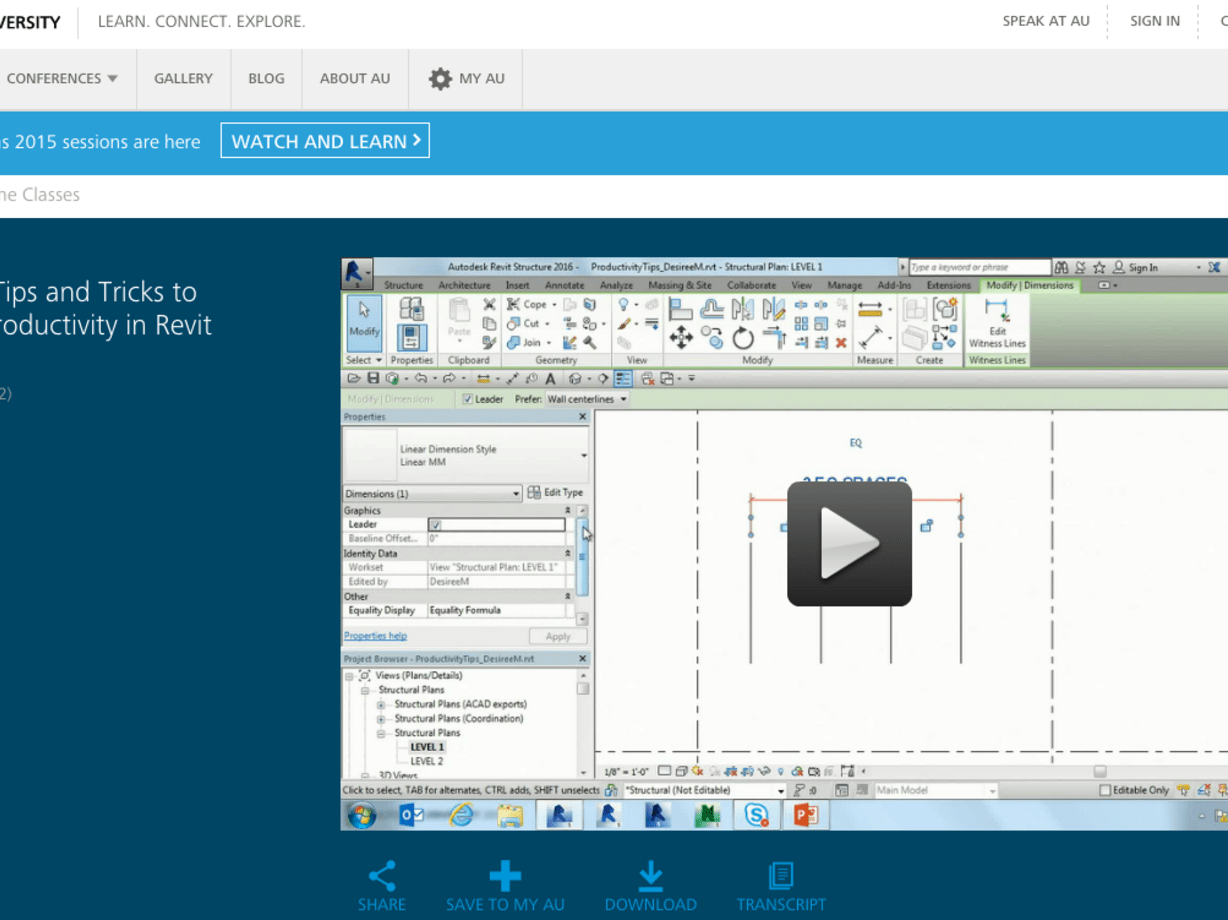Click the InfoCenter keyword search field

coord(979,267)
